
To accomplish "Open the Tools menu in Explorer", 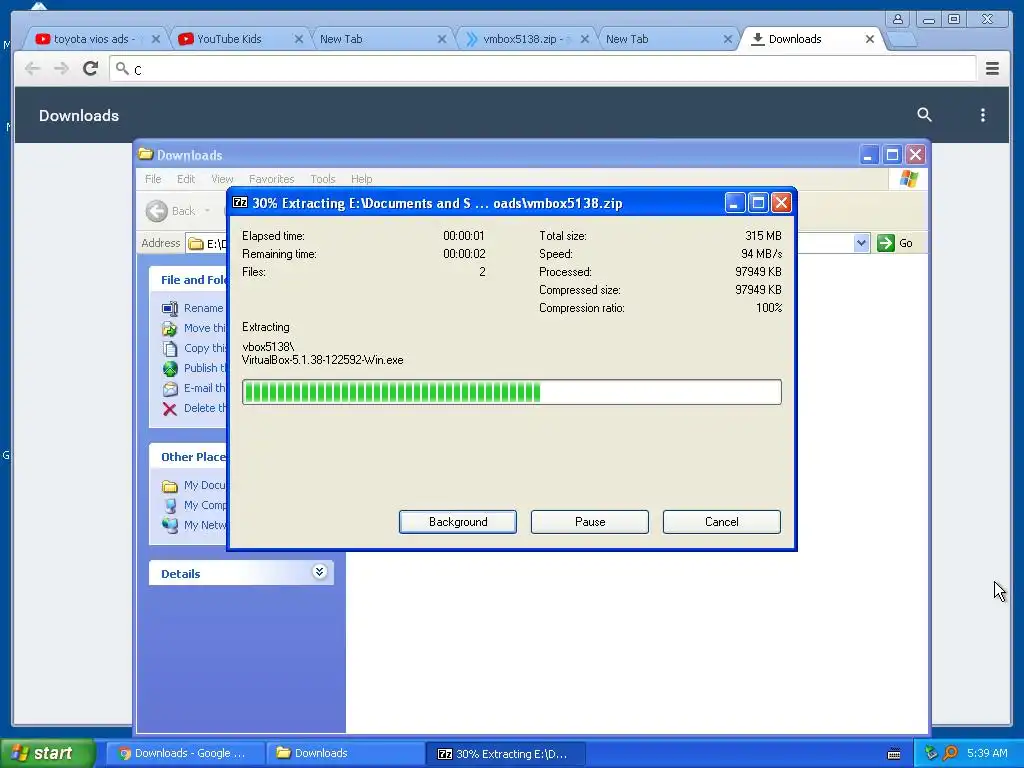I will point(323,179).
